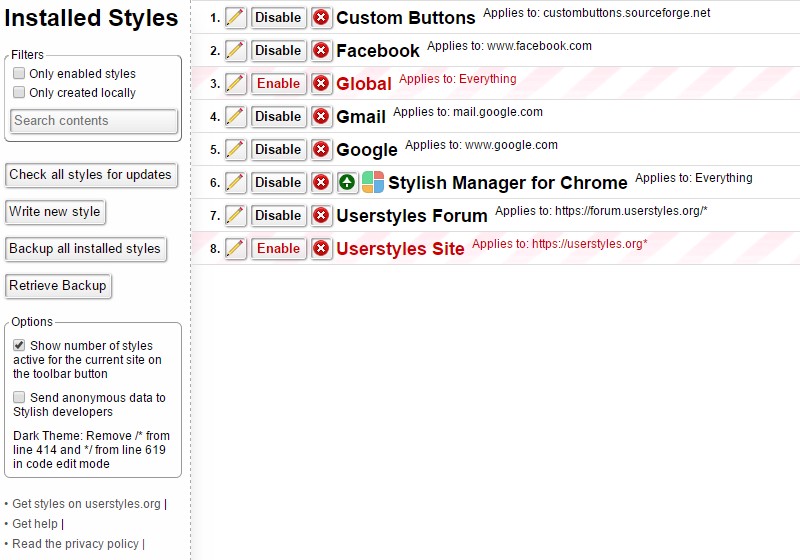Screen dimensions: 800x560
Task: Click Applies to: mail.google.com text
Action: (x=468, y=112)
